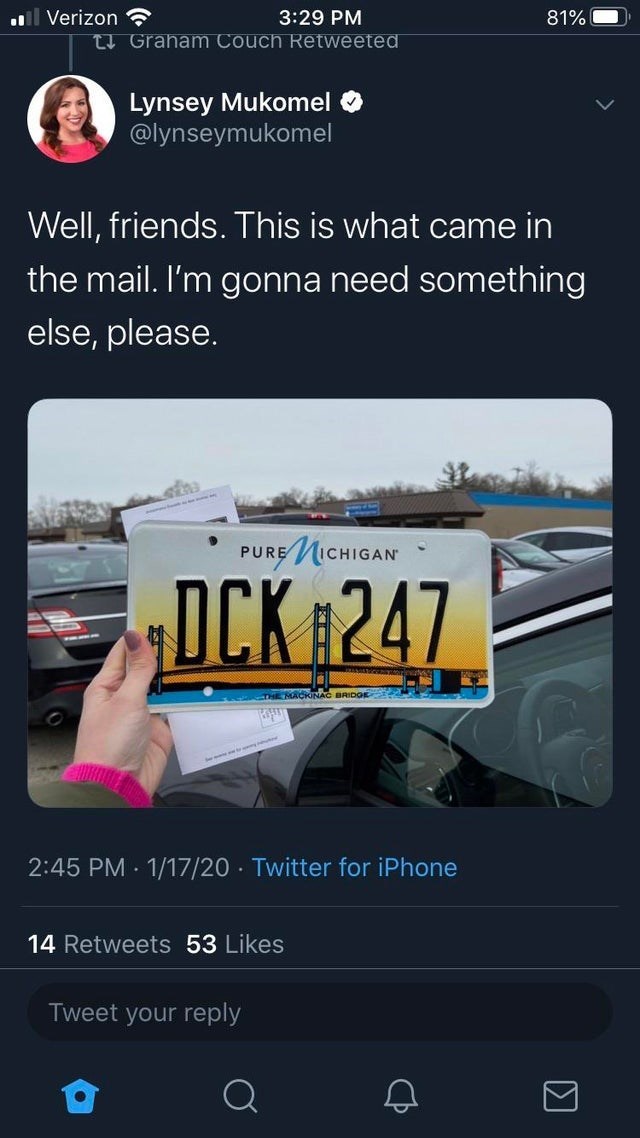Tap the tweet text about the mail
Viewport: 640px width, 1138px height.
pyautogui.click(x=306, y=280)
